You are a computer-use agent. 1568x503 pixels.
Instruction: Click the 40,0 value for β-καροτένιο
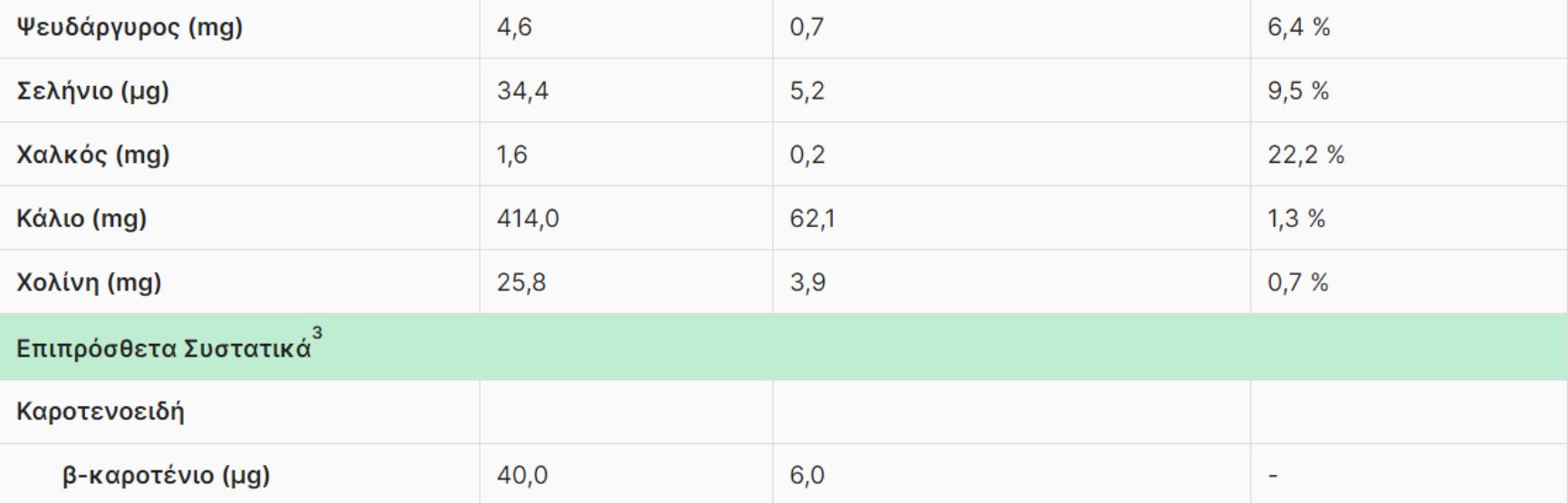tap(522, 475)
